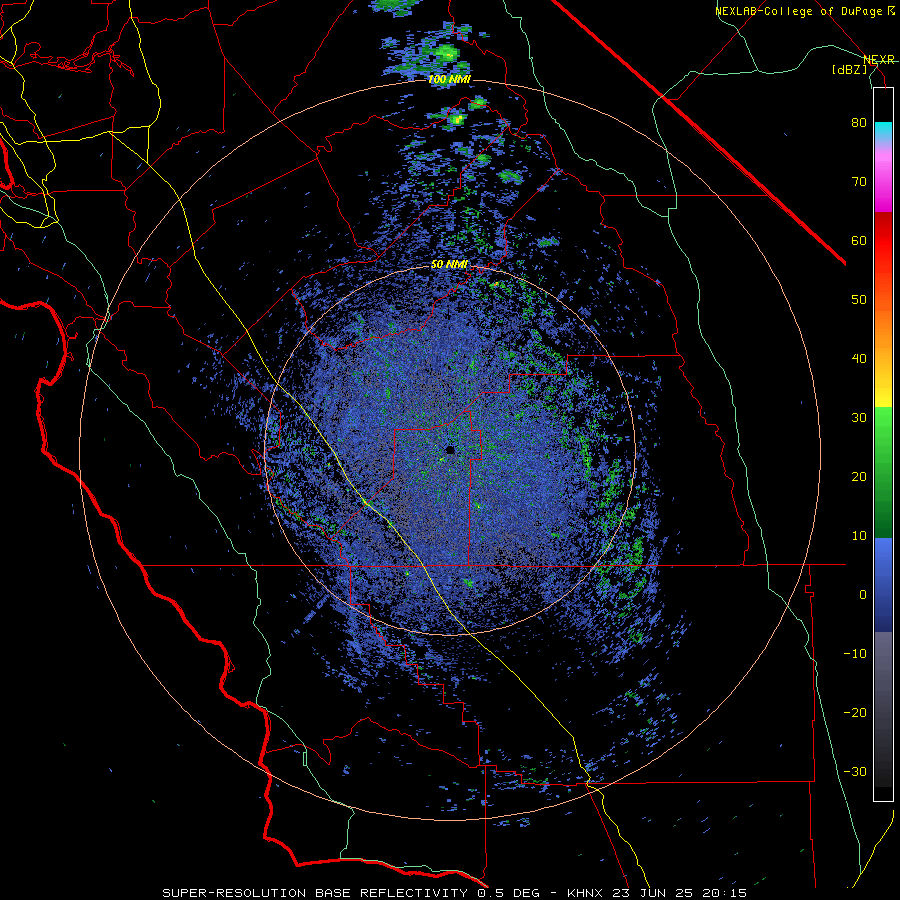Click the 20 value on the dBZ scale
900x900 pixels.
coord(859,477)
